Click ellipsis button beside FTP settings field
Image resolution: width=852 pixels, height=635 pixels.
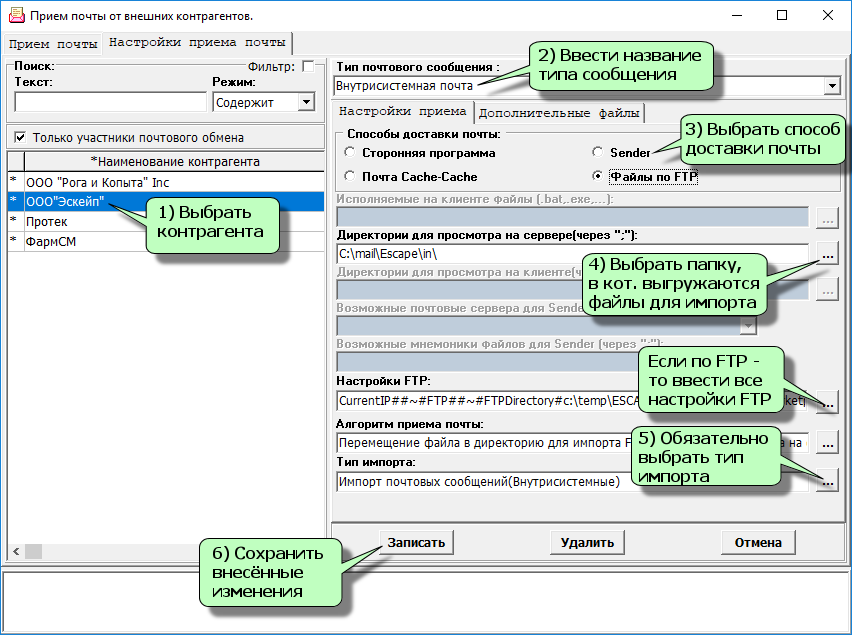pos(827,401)
